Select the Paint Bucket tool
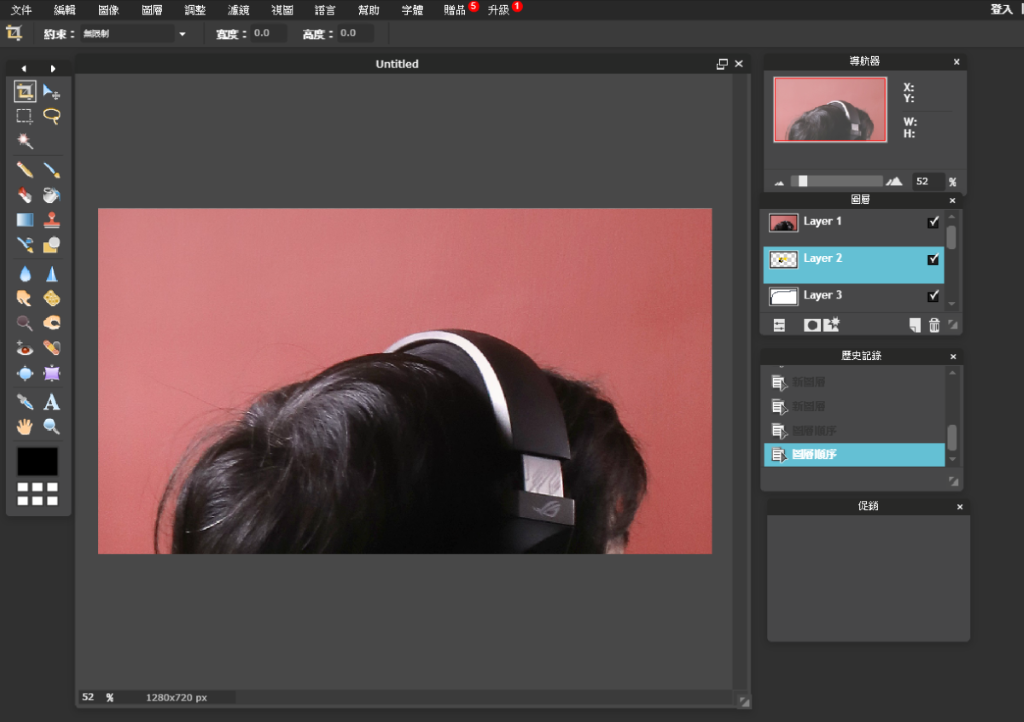Image resolution: width=1024 pixels, height=722 pixels. pyautogui.click(x=52, y=195)
